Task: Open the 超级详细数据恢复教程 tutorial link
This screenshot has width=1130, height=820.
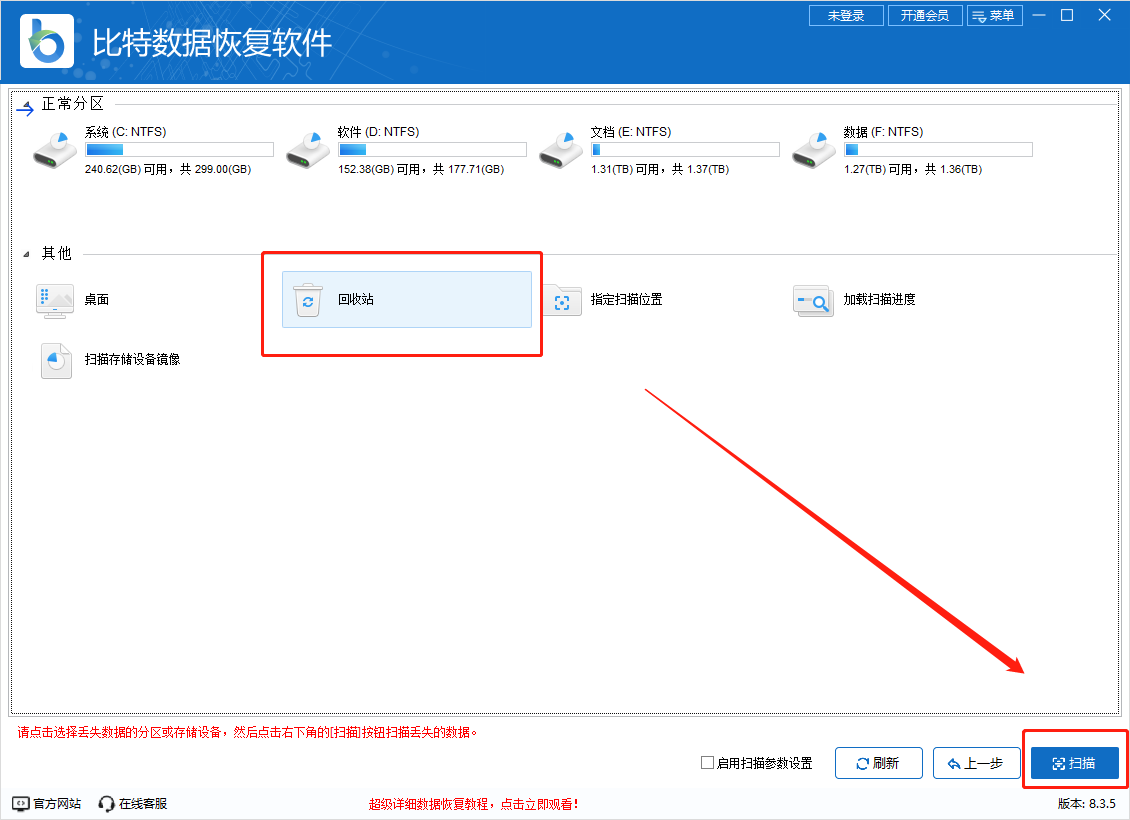Action: pos(473,804)
